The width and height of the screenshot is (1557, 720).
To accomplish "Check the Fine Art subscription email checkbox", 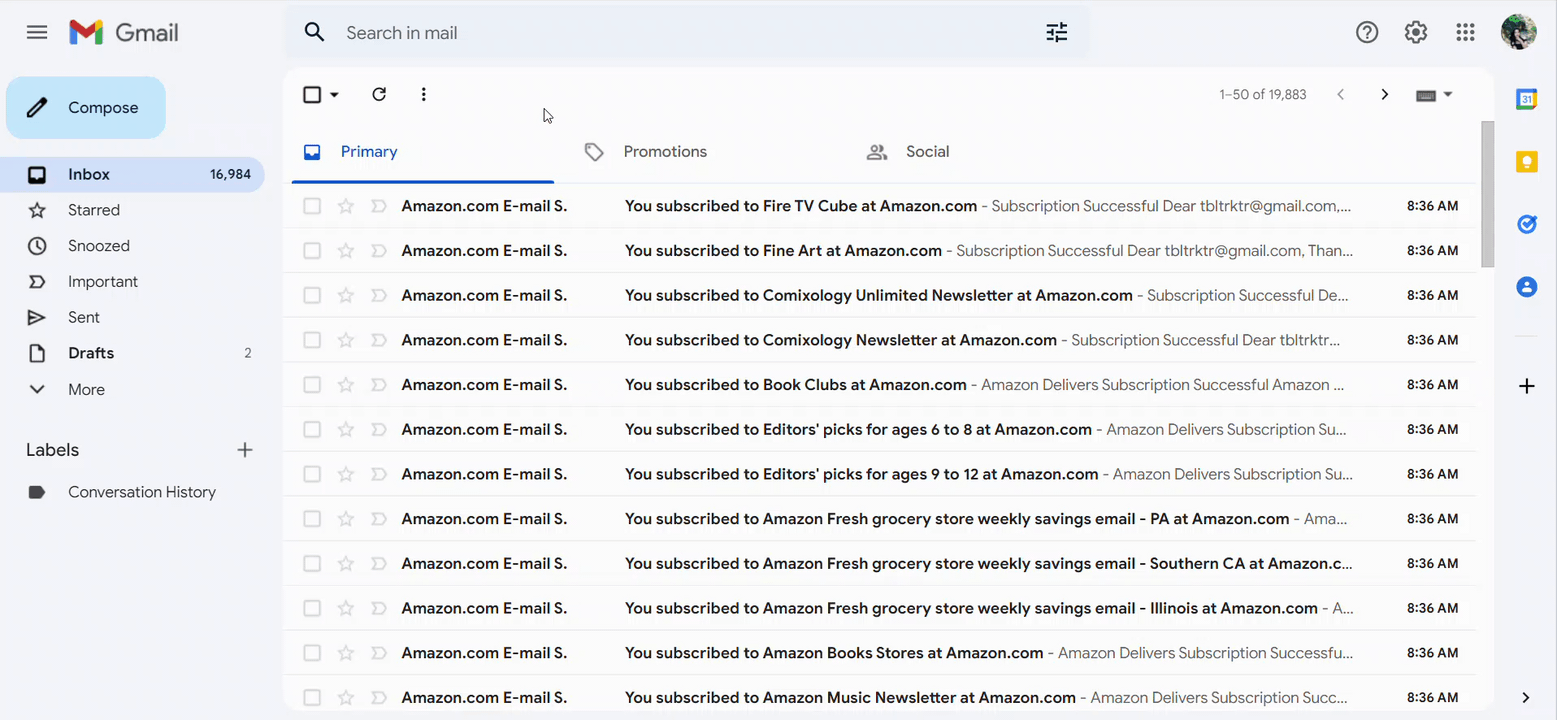I will (x=312, y=251).
